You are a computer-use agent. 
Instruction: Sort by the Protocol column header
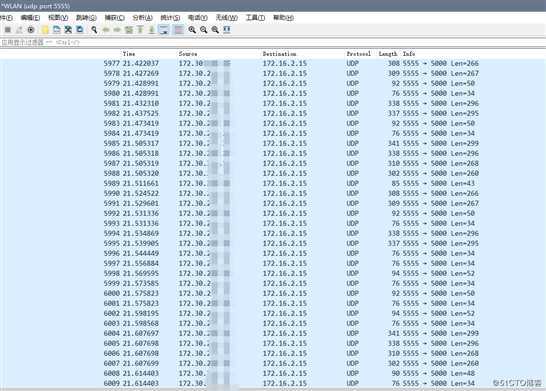(x=358, y=54)
